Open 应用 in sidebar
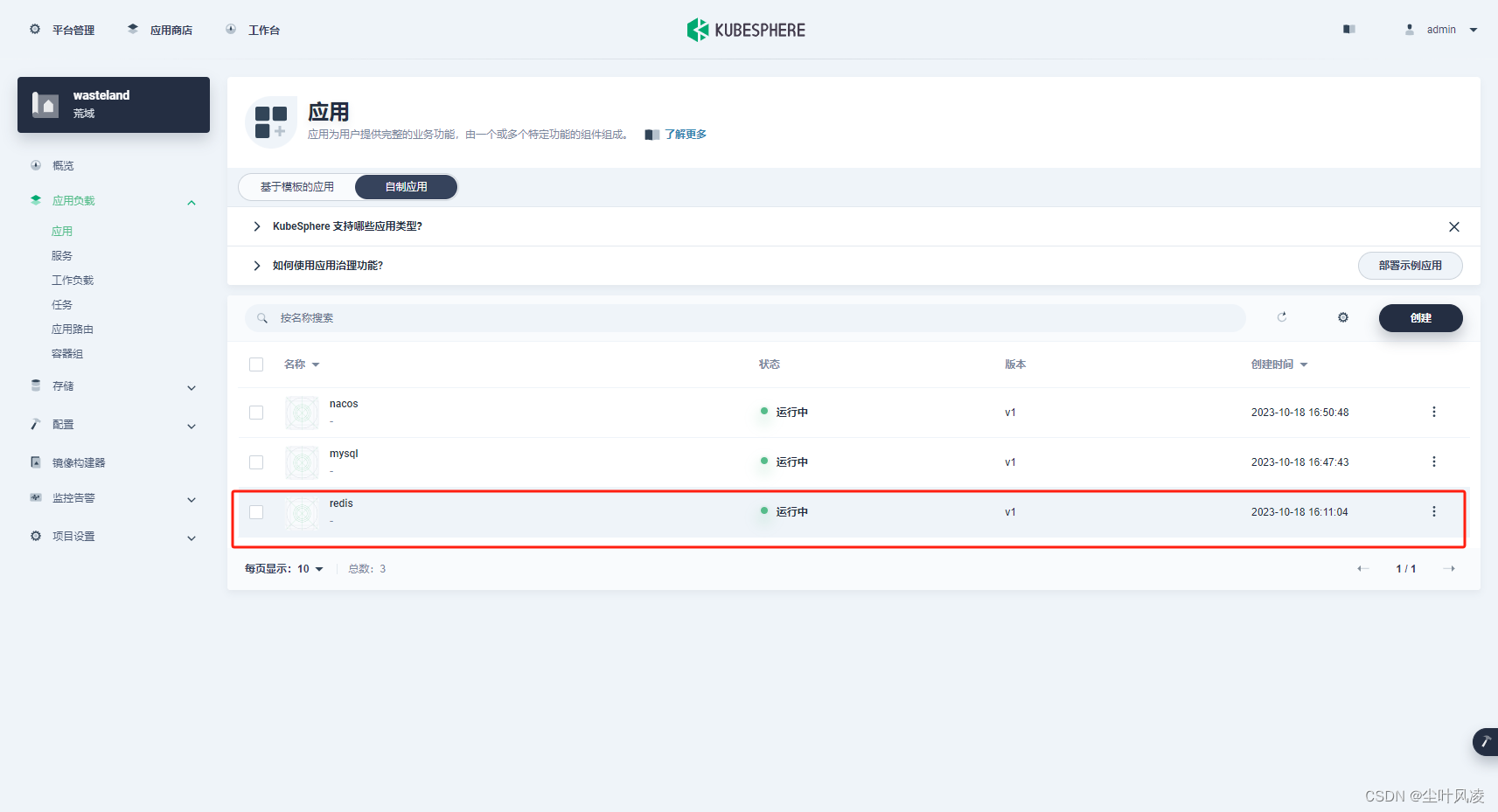 (62, 232)
